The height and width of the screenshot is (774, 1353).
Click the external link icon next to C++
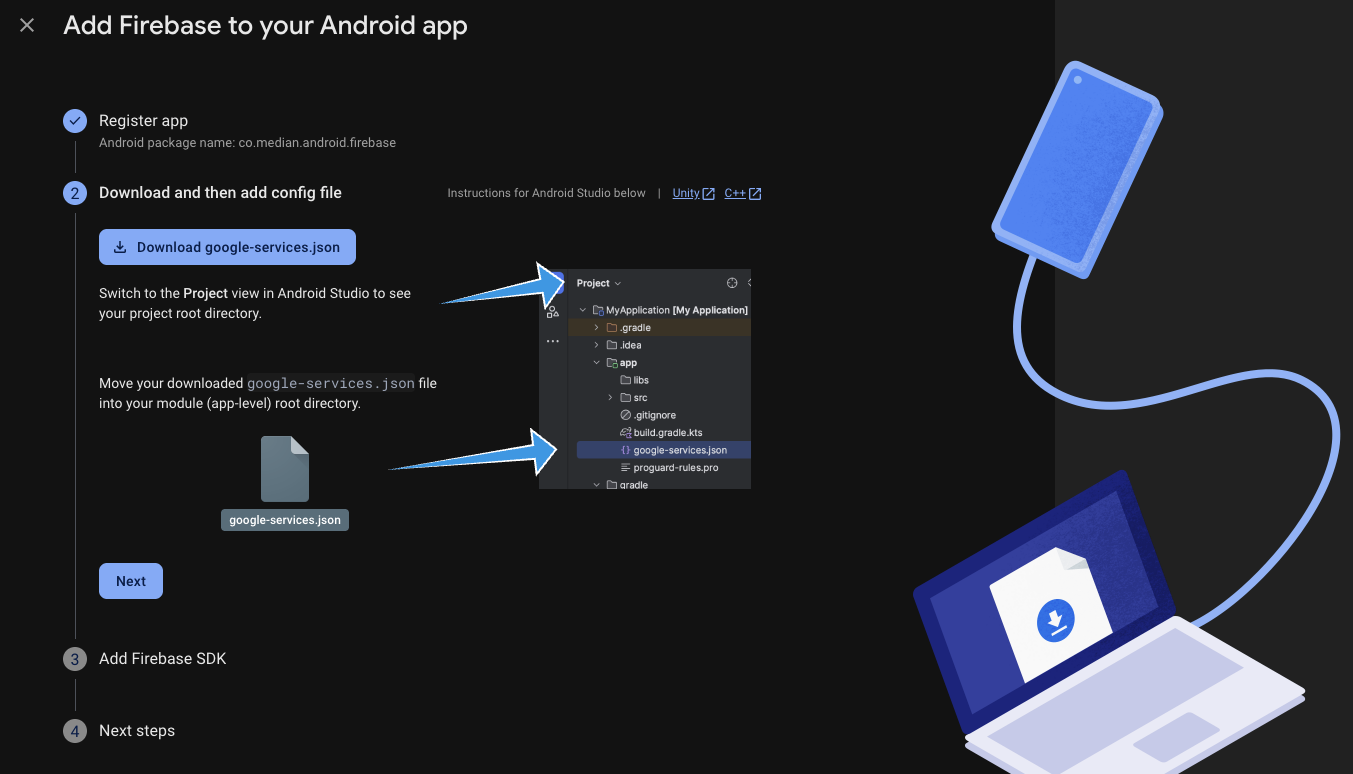pyautogui.click(x=755, y=194)
